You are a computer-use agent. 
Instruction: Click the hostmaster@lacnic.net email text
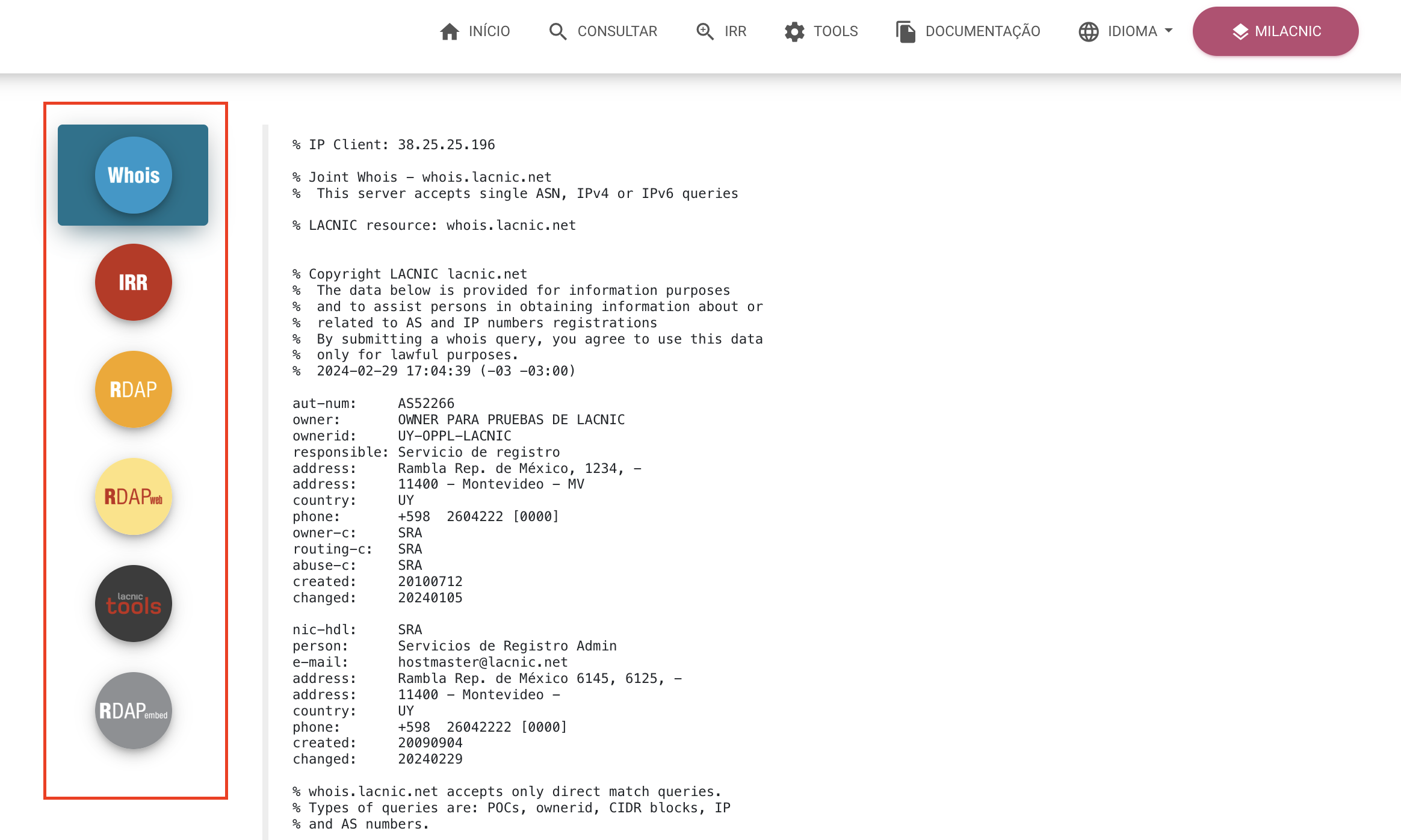point(483,662)
